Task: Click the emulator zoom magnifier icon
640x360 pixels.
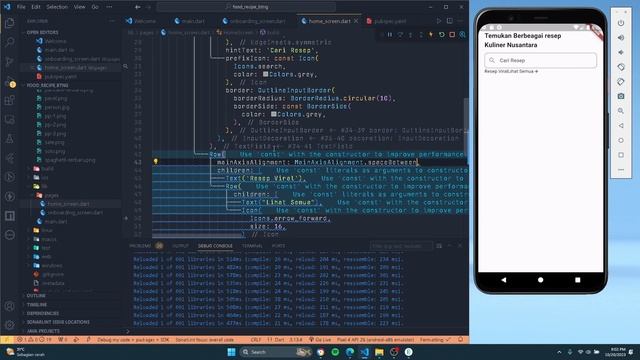Action: (x=621, y=111)
